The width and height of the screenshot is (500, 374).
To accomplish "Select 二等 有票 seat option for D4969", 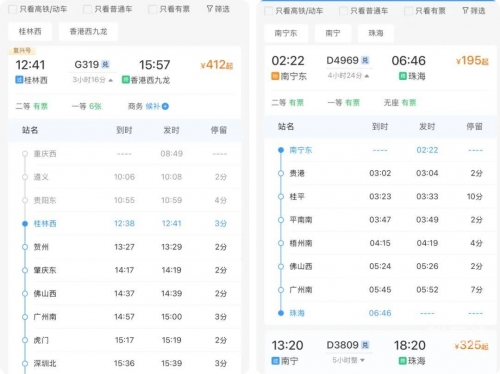I will click(288, 103).
